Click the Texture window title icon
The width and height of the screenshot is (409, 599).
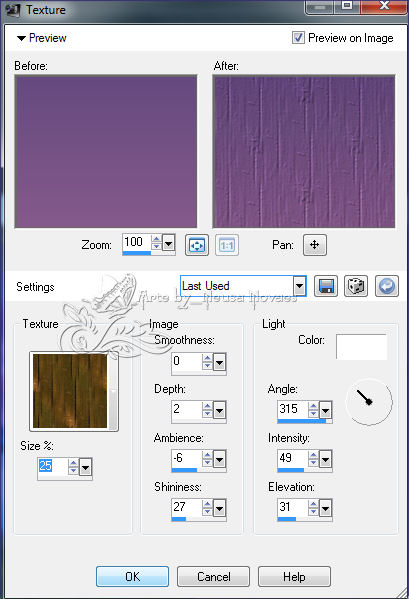pyautogui.click(x=12, y=10)
